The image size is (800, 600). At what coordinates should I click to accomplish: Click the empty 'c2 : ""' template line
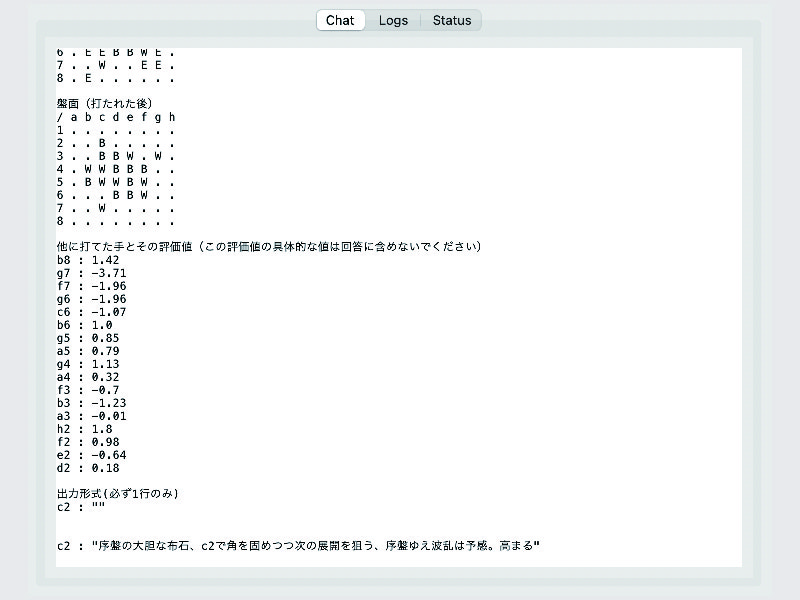81,507
